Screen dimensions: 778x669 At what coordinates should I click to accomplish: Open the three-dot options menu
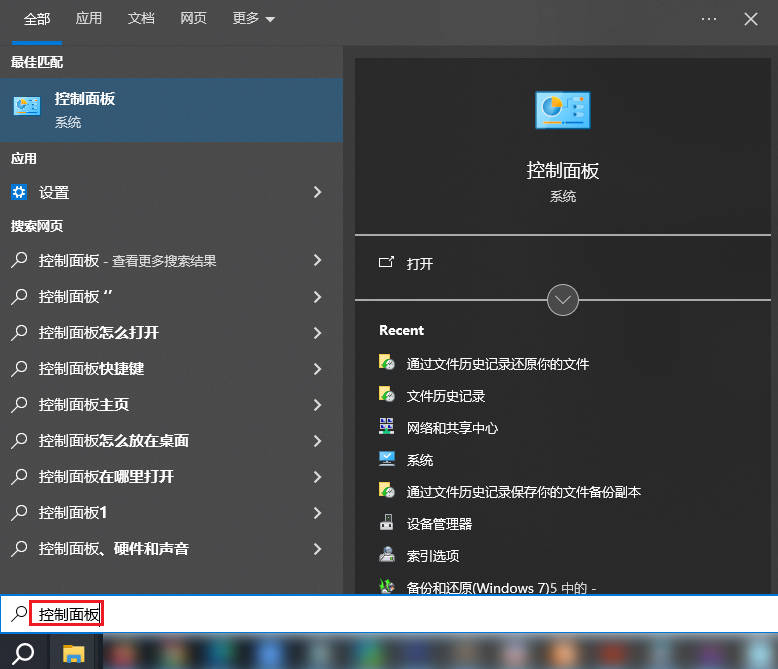(709, 19)
